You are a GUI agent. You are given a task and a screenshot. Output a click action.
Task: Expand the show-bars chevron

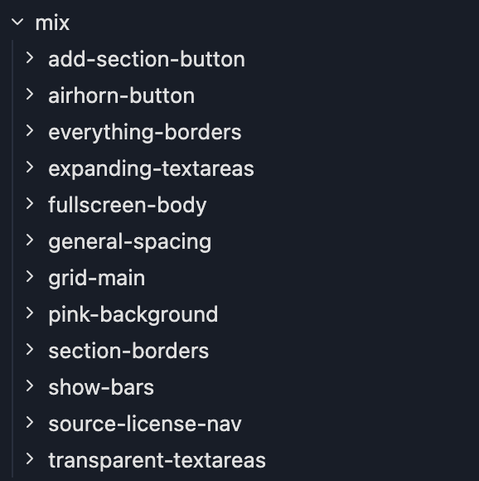[x=30, y=386]
